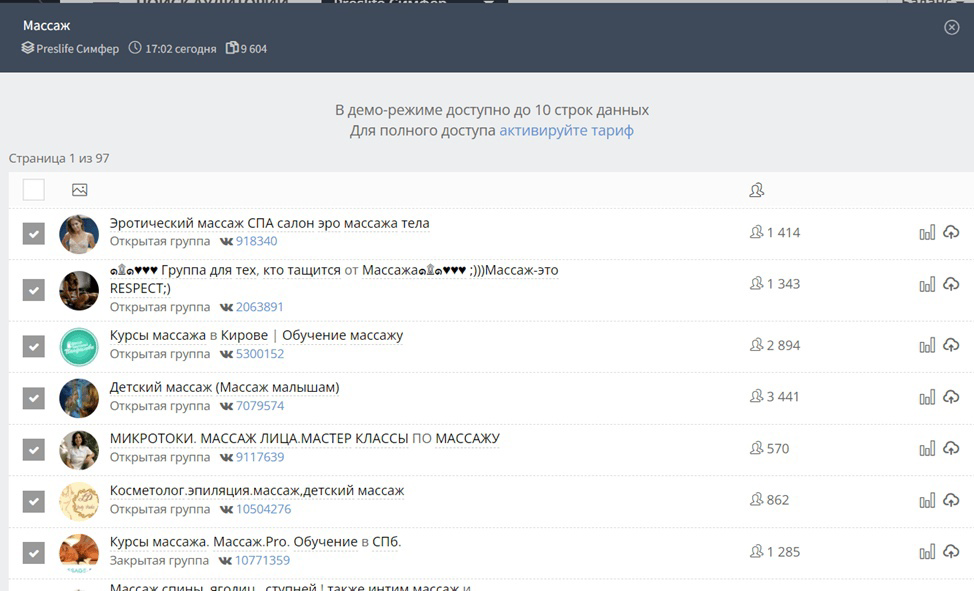Close the Массаж panel with X icon
The width and height of the screenshot is (974, 591).
click(x=951, y=27)
